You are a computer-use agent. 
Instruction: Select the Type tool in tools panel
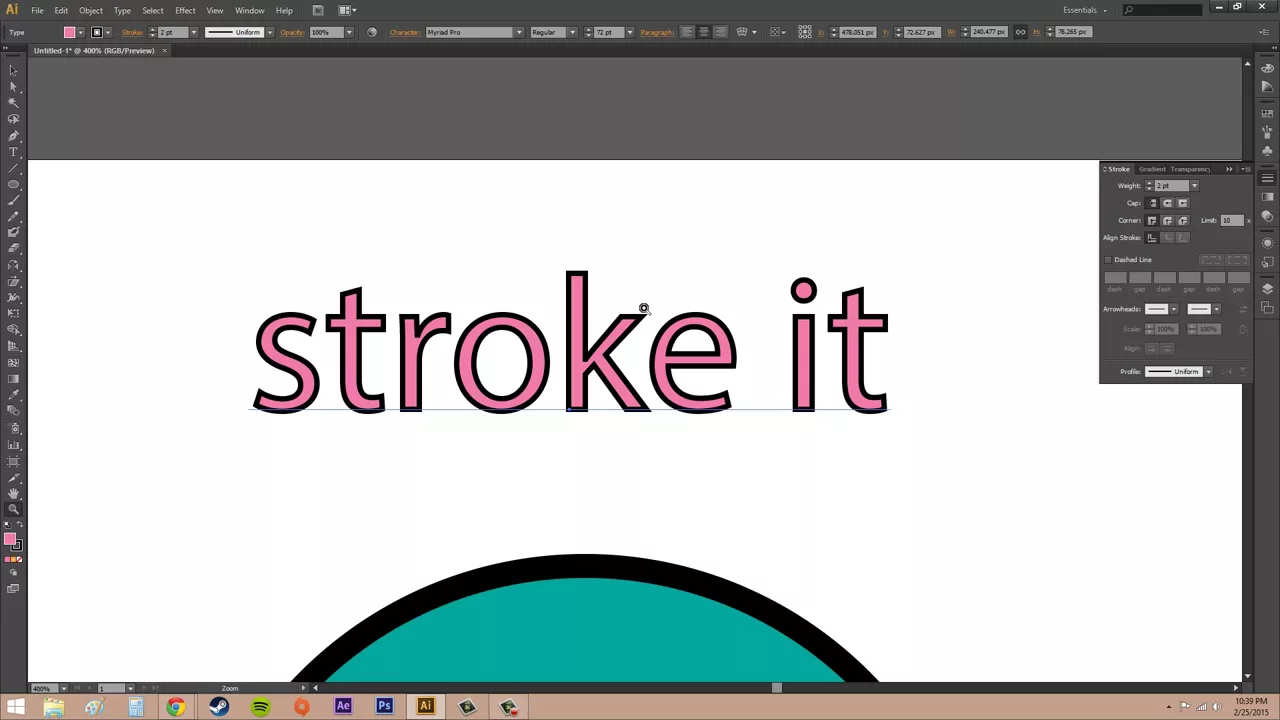point(13,152)
